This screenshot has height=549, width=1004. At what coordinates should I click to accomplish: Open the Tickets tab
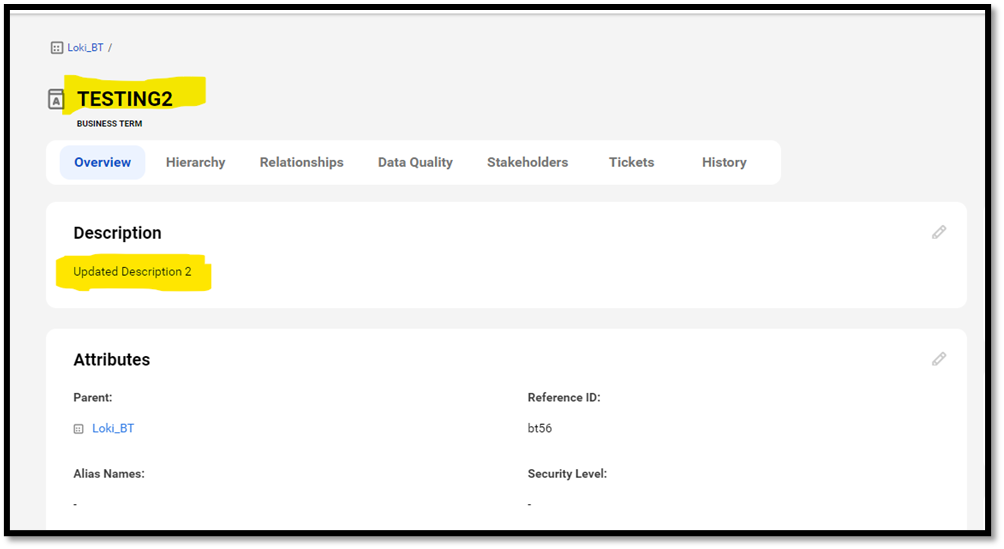(631, 162)
